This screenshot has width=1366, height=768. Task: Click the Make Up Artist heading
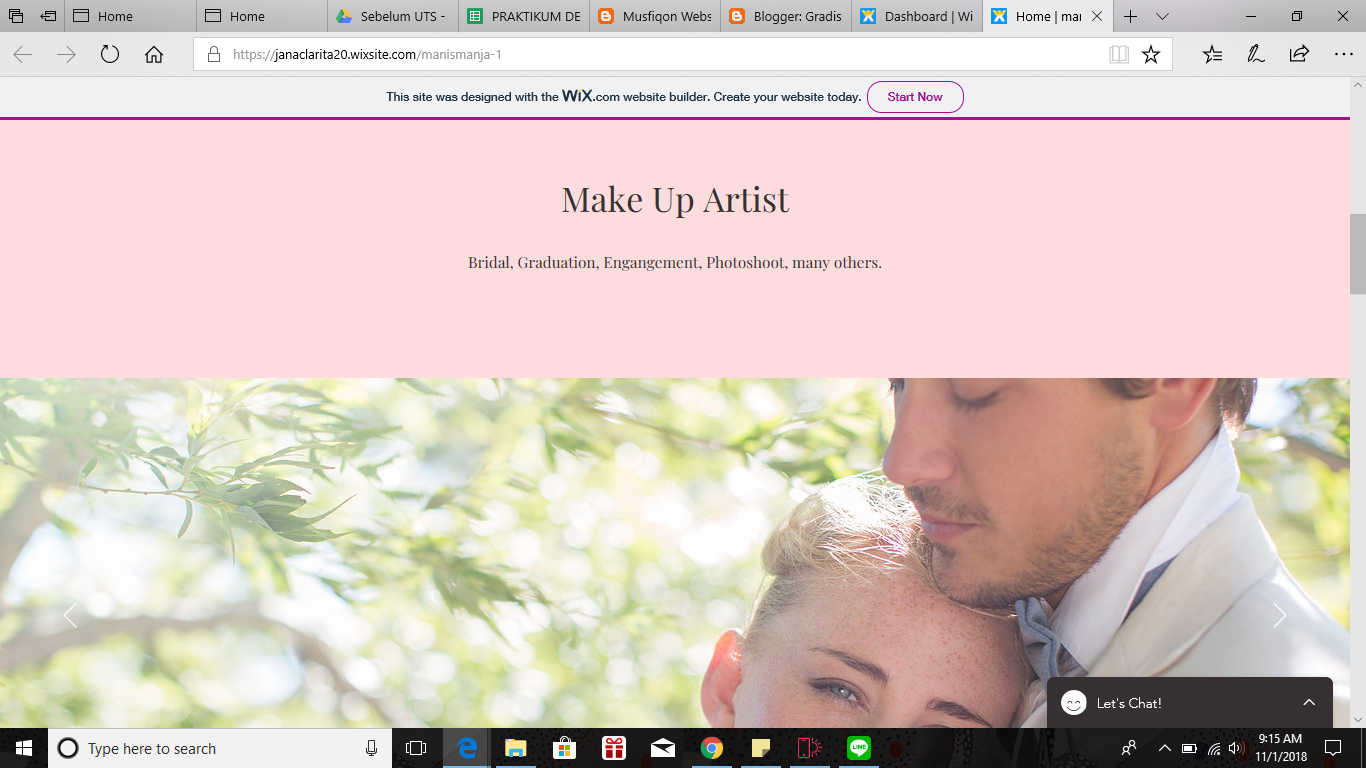click(675, 200)
